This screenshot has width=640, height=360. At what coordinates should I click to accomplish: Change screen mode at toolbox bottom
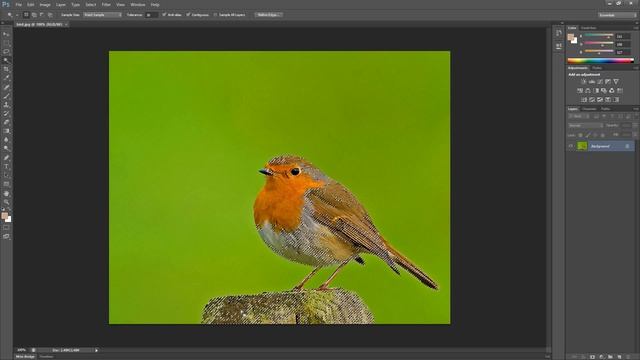[x=6, y=236]
